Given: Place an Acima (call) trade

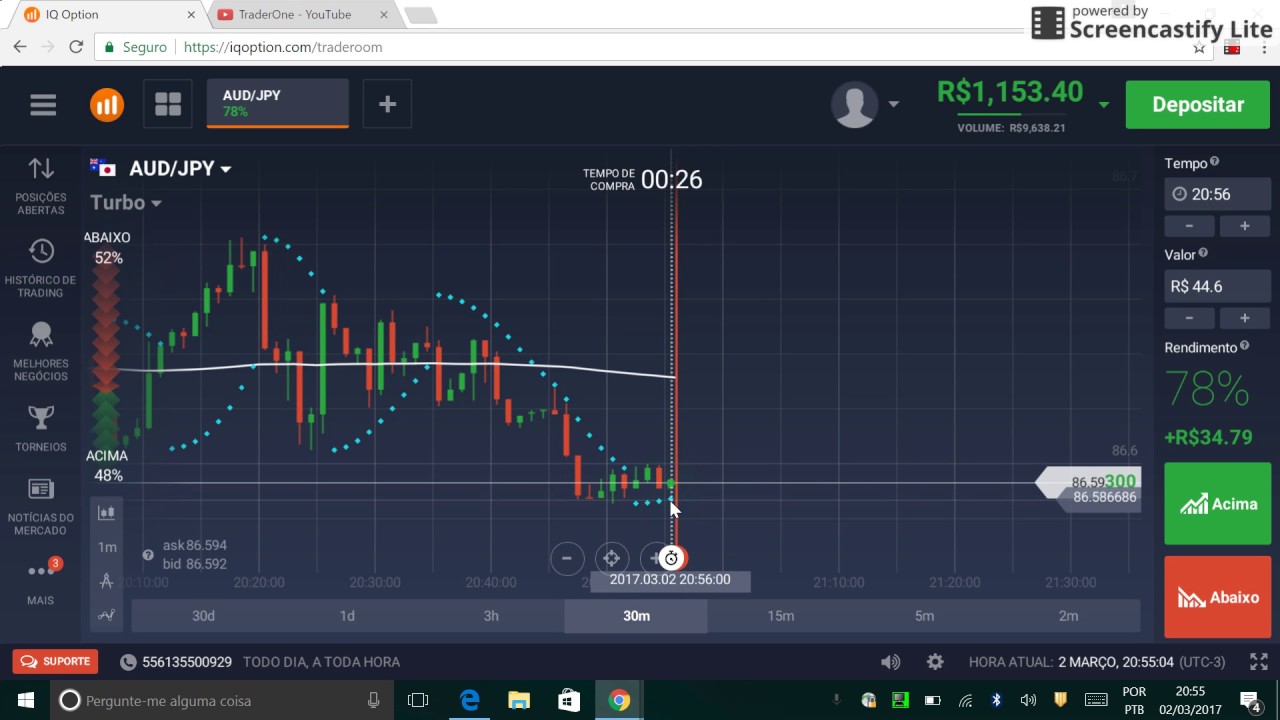Looking at the screenshot, I should 1217,504.
